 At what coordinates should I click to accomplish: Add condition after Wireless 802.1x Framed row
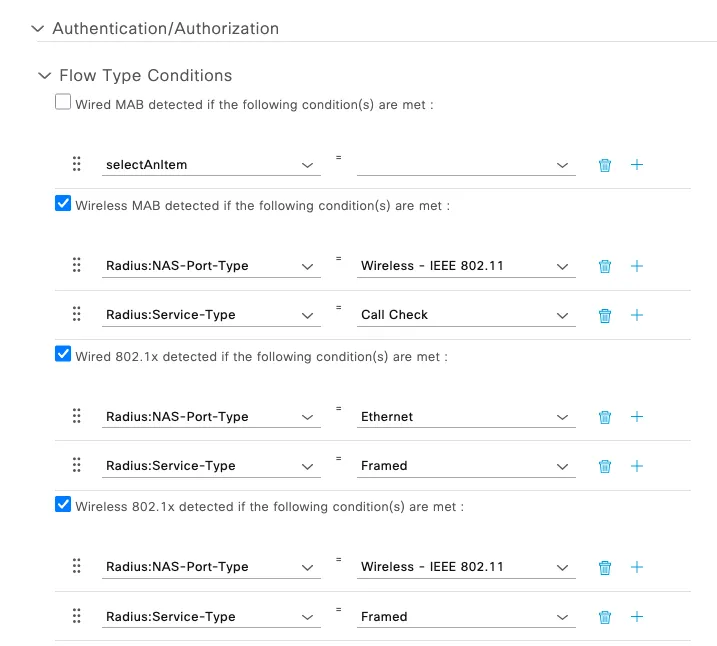637,617
